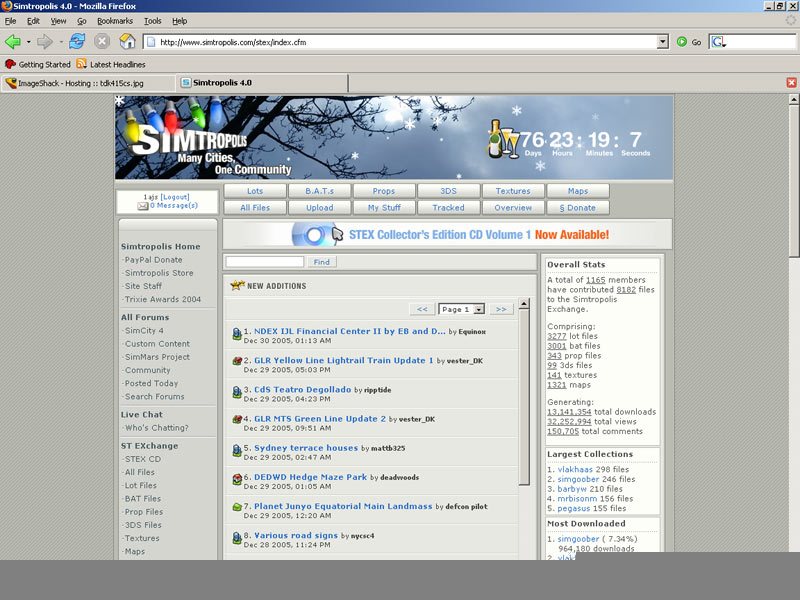Click the 3DS category button
Image resolution: width=800 pixels, height=600 pixels.
pos(448,191)
